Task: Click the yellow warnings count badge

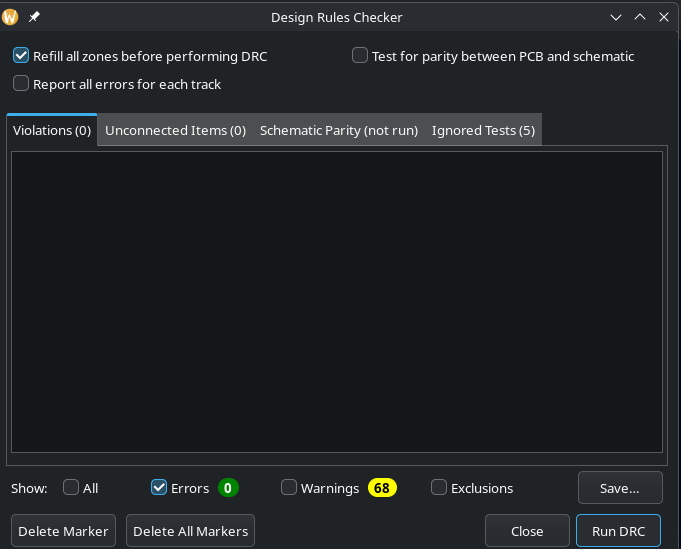Action: pyautogui.click(x=382, y=488)
